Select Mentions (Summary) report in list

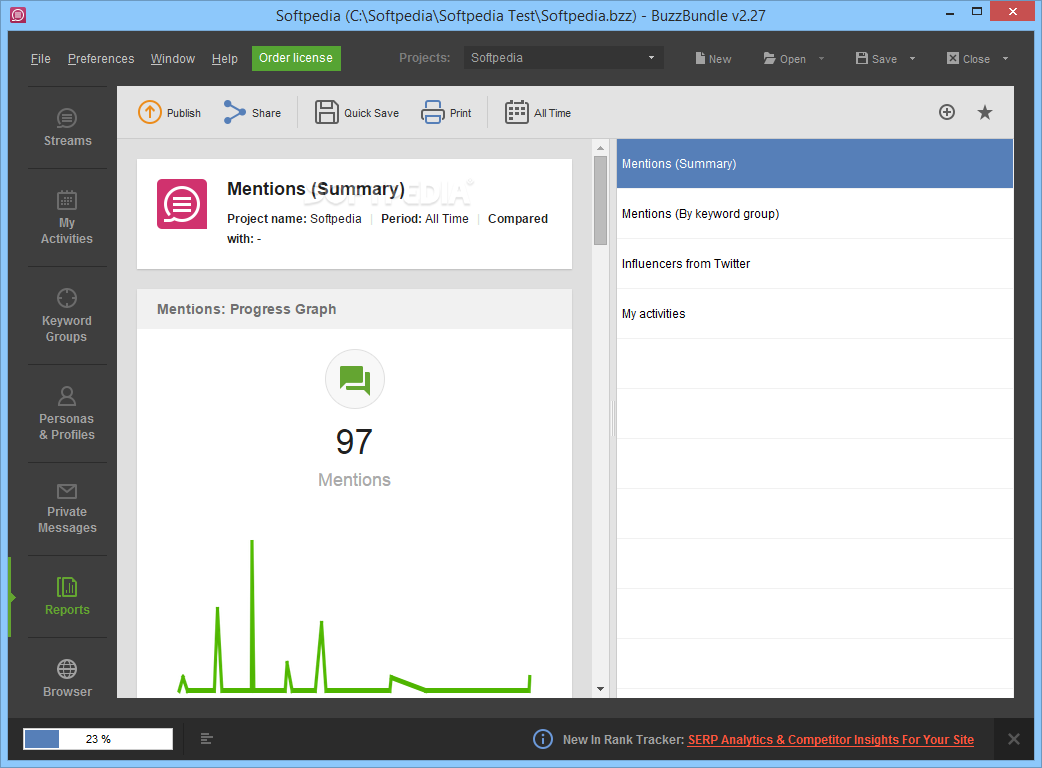pos(815,163)
